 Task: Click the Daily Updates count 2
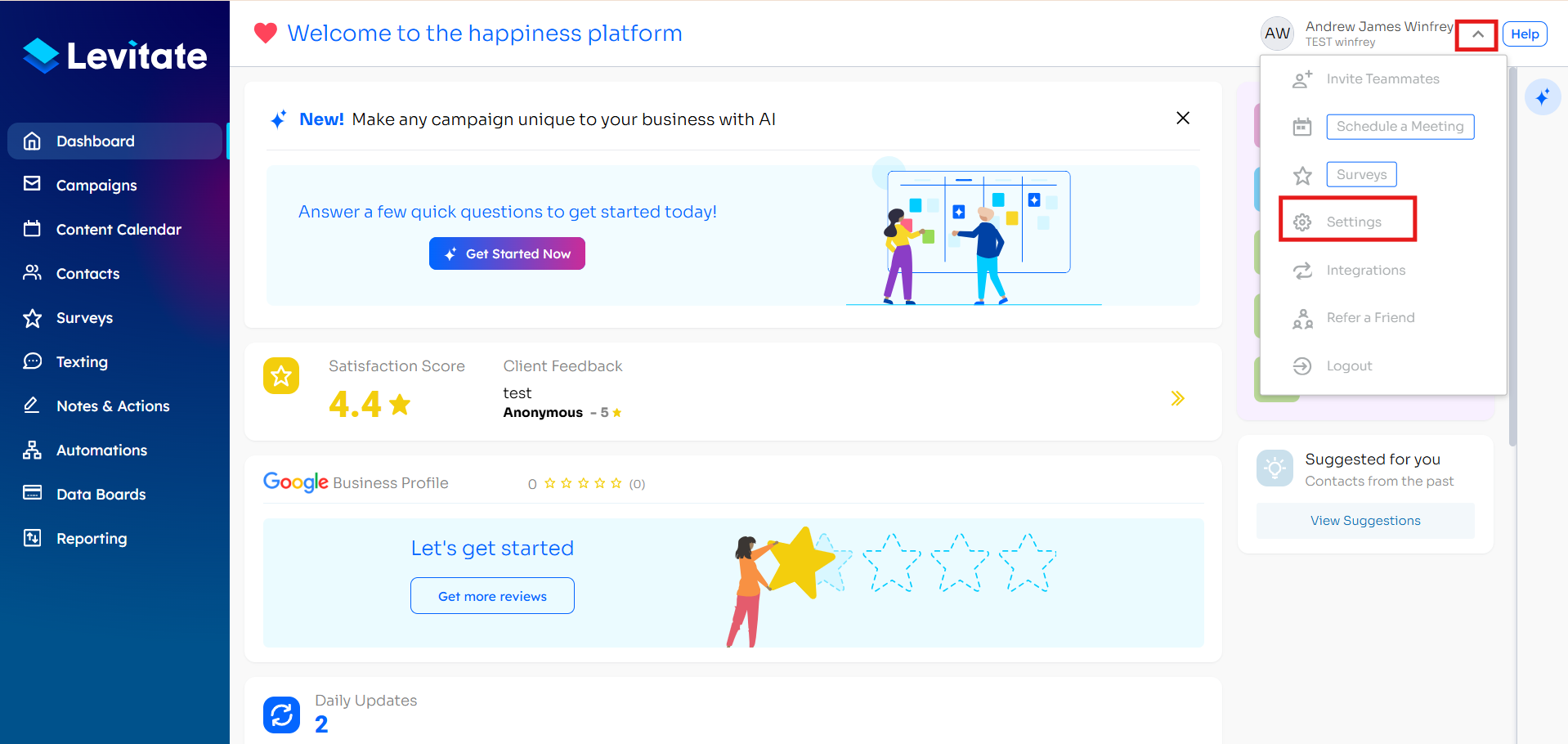click(x=321, y=724)
